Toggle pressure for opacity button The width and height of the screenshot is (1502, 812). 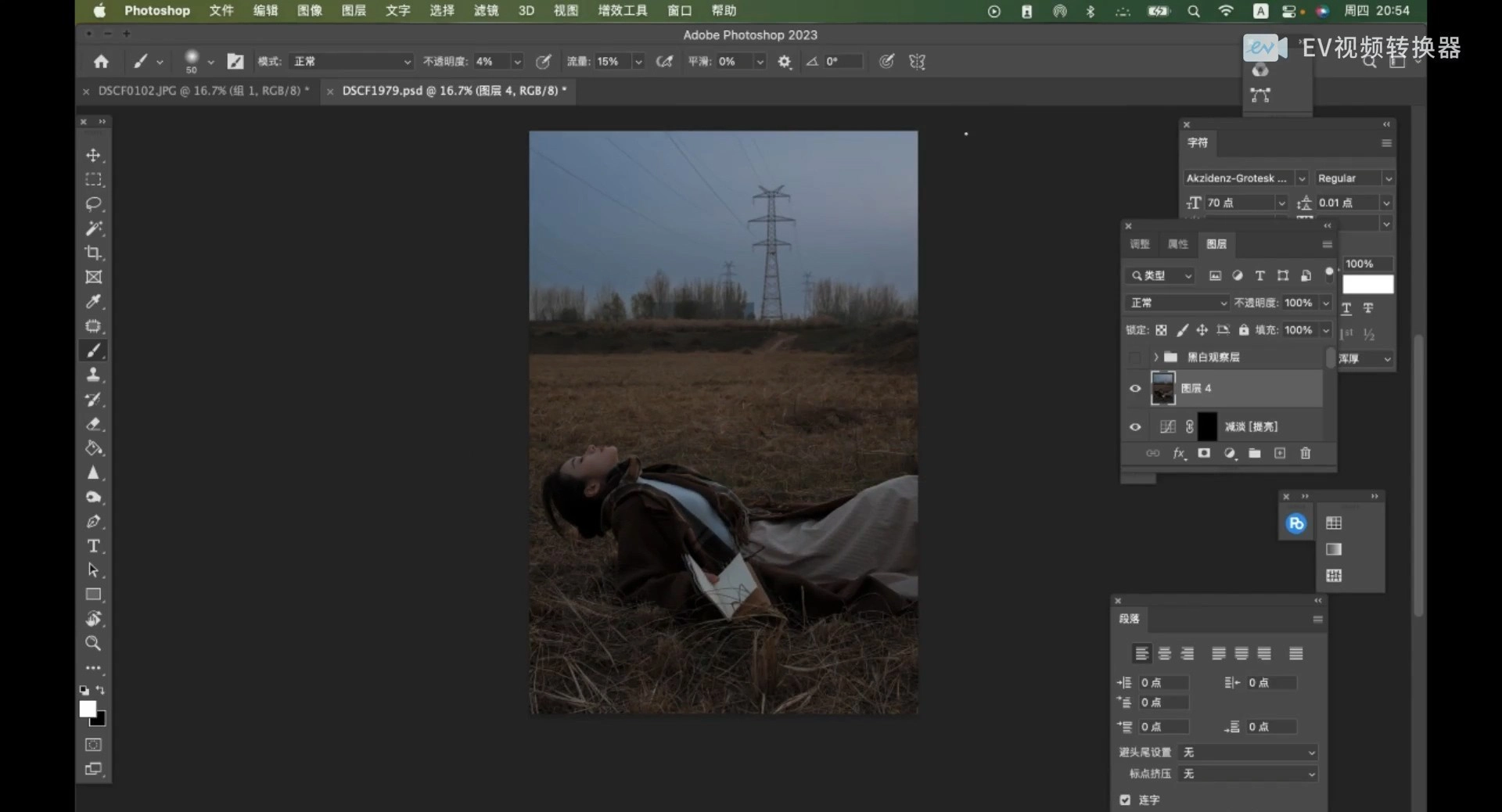pyautogui.click(x=543, y=61)
